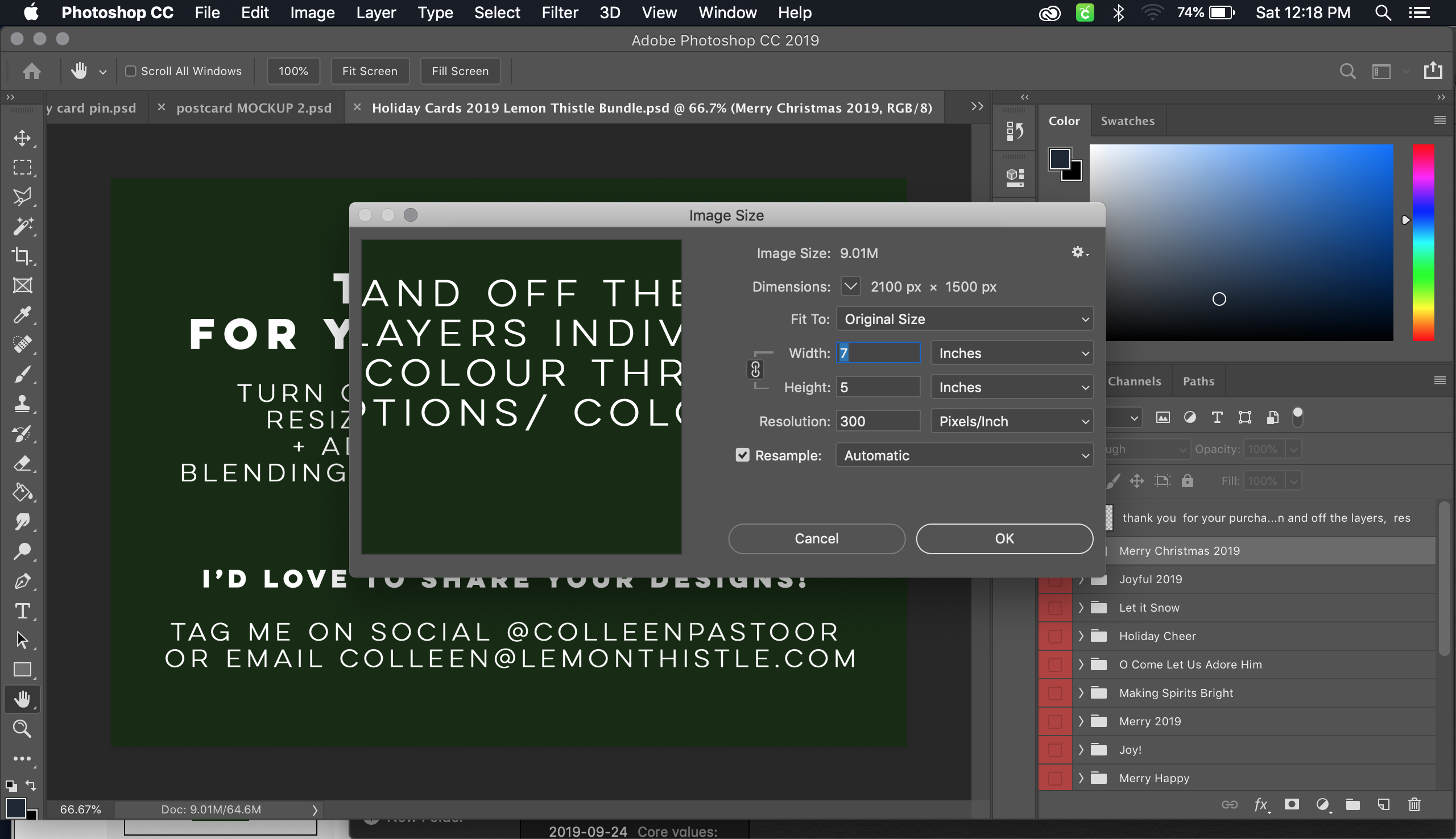The width and height of the screenshot is (1456, 839).
Task: Click the delete layer trash icon
Action: (1414, 804)
